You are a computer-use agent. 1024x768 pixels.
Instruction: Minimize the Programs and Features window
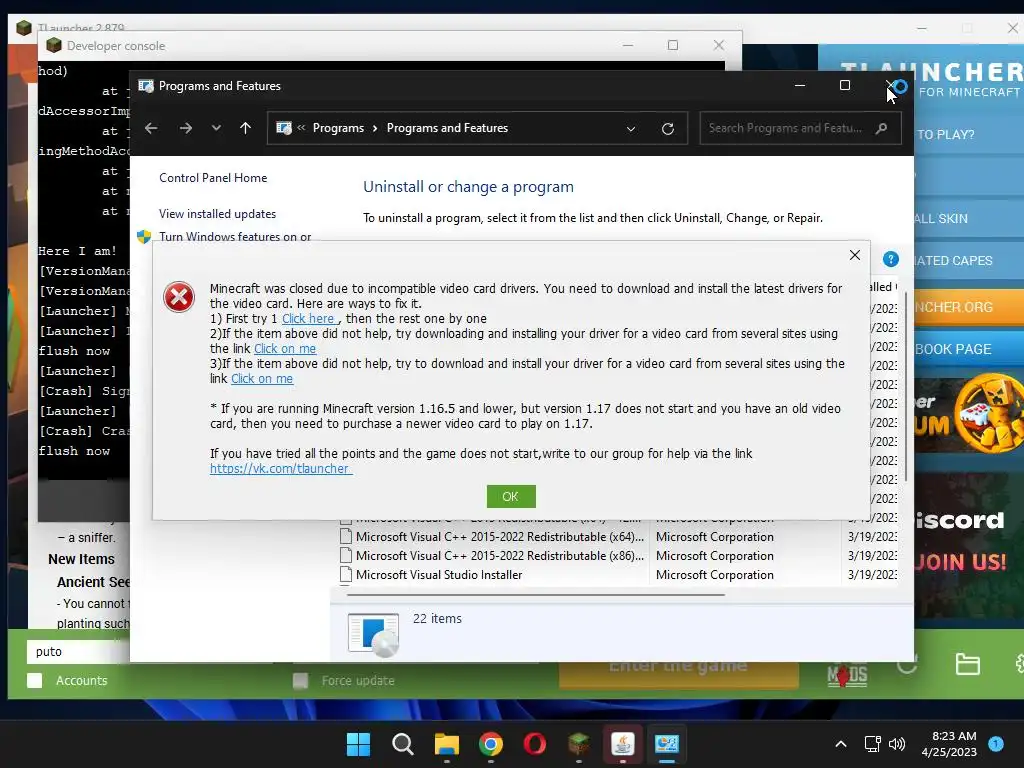[799, 86]
